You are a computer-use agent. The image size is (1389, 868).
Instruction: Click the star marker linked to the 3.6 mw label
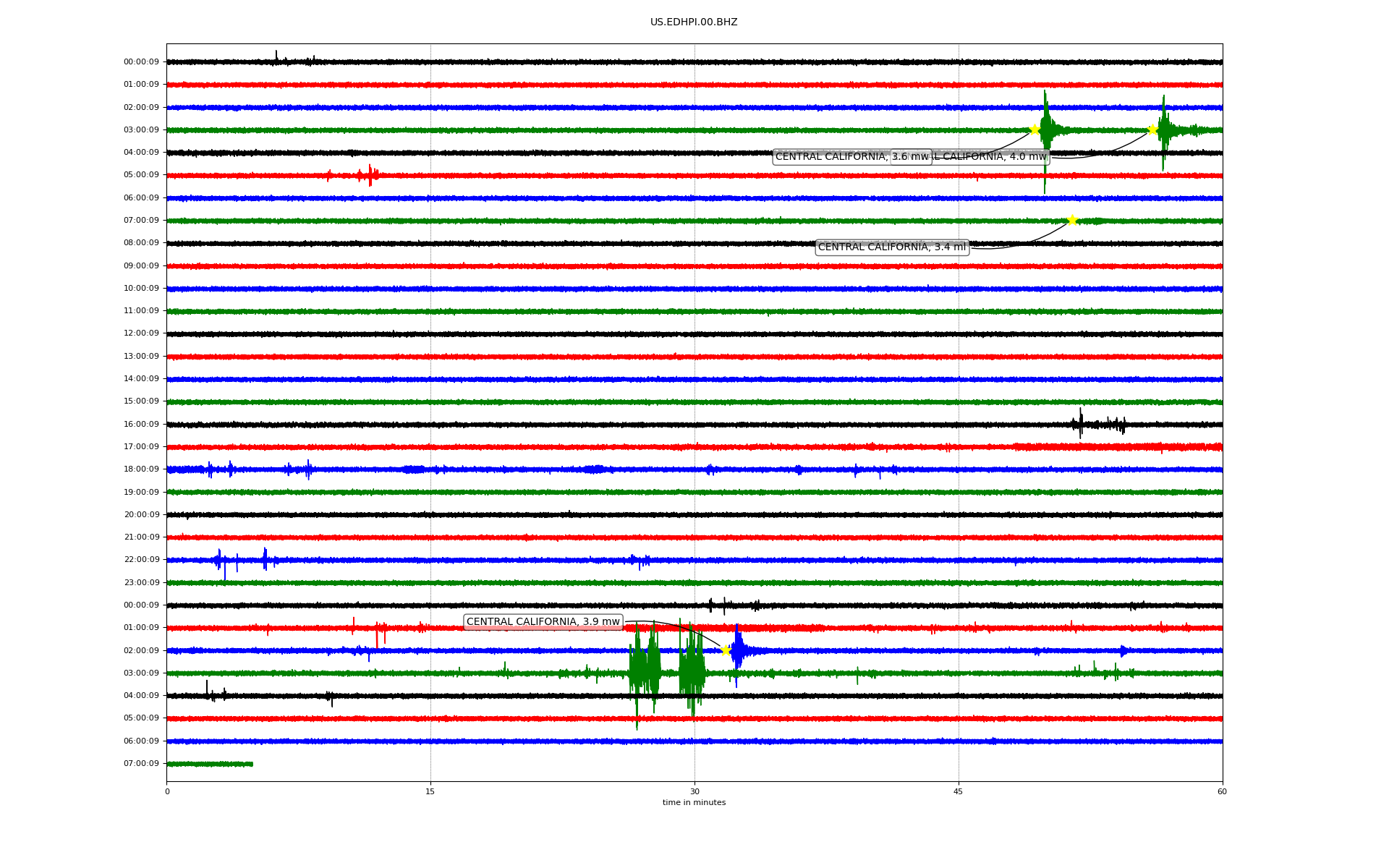coord(1035,130)
